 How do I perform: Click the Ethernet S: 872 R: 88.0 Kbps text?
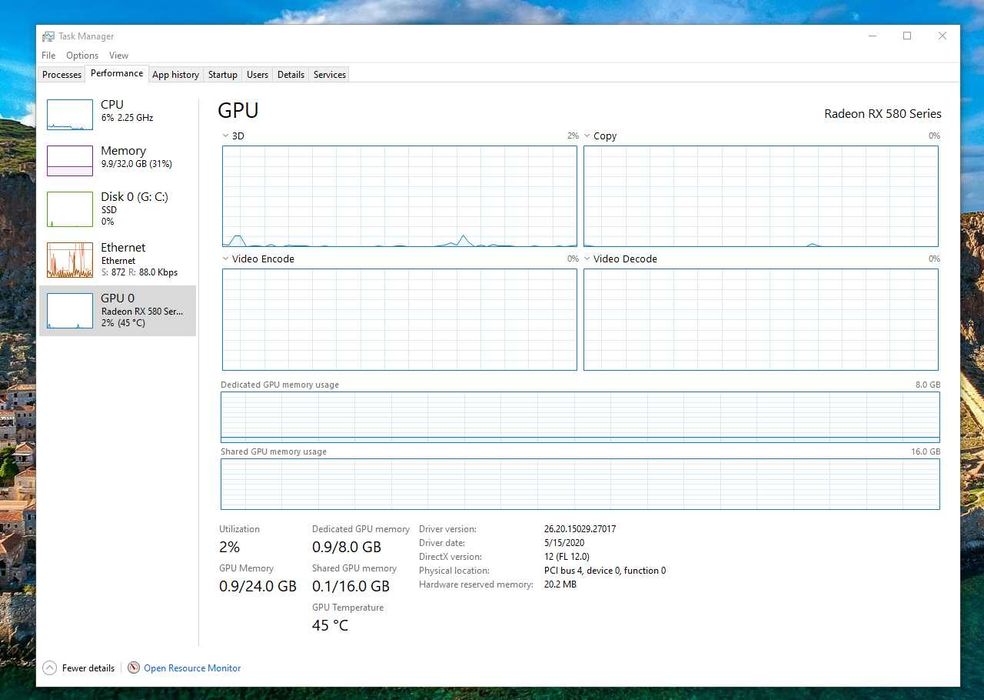(x=139, y=272)
